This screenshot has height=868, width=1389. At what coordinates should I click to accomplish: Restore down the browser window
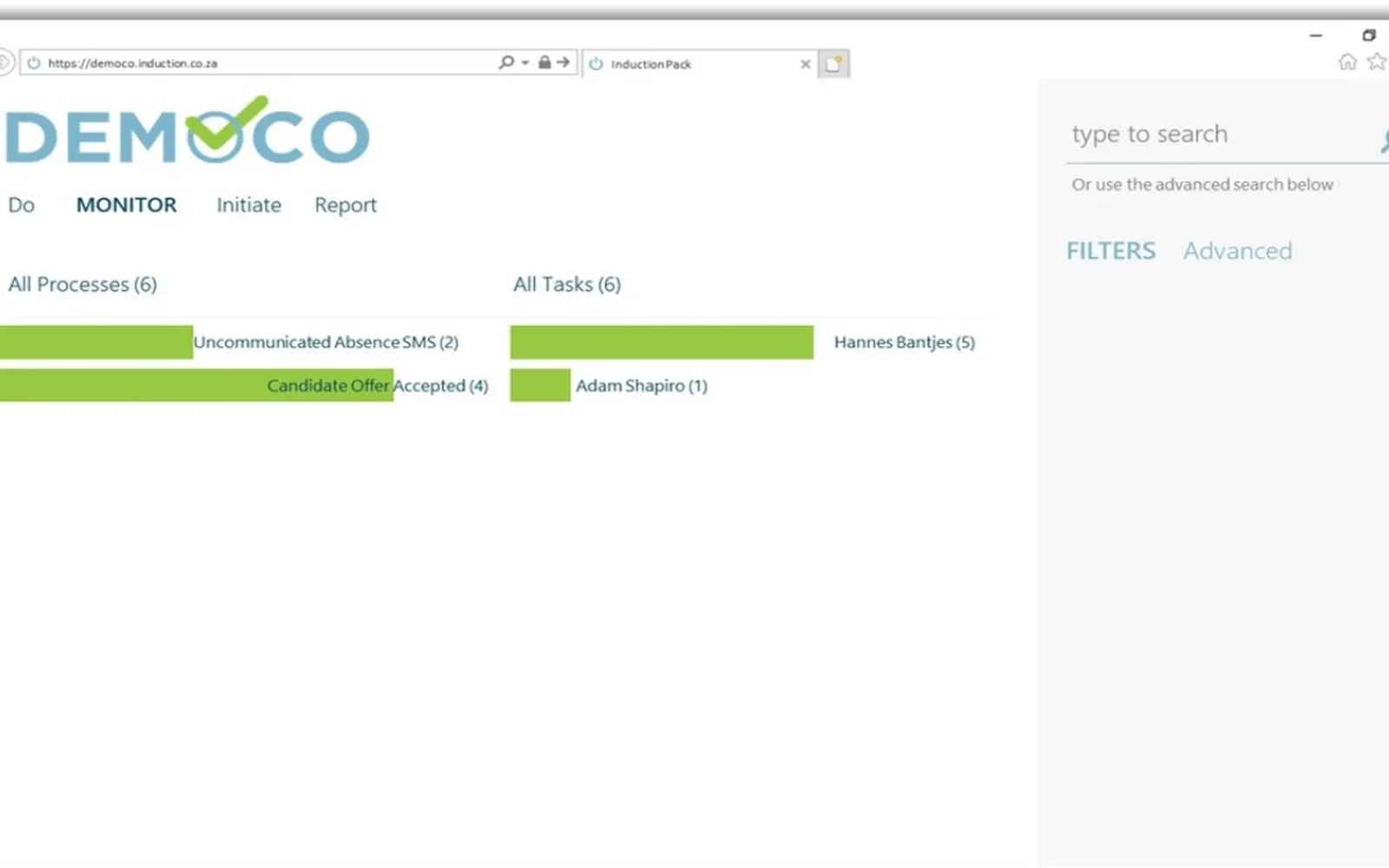[x=1369, y=36]
